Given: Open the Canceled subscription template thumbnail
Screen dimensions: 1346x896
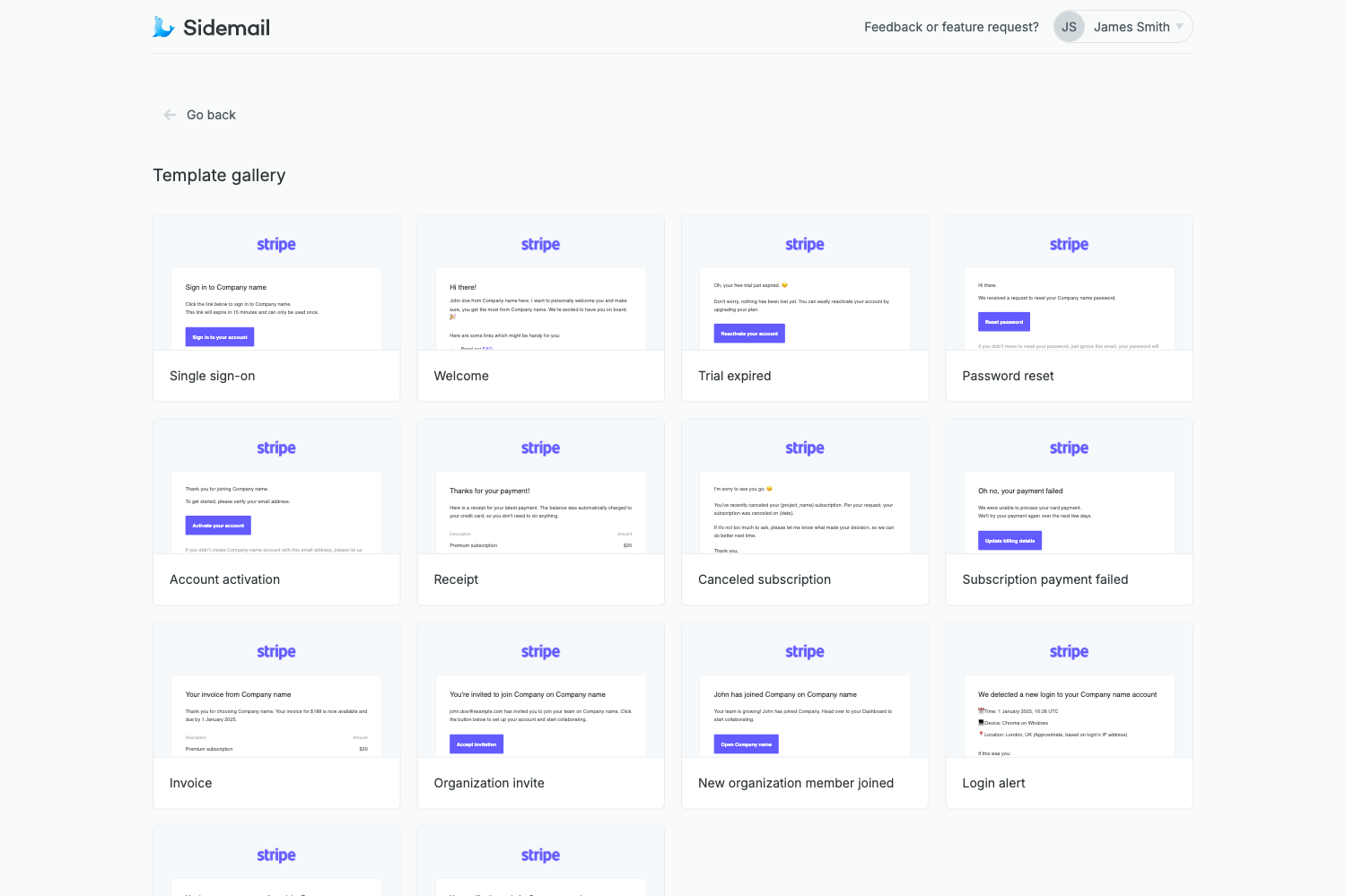Looking at the screenshot, I should pyautogui.click(x=805, y=486).
